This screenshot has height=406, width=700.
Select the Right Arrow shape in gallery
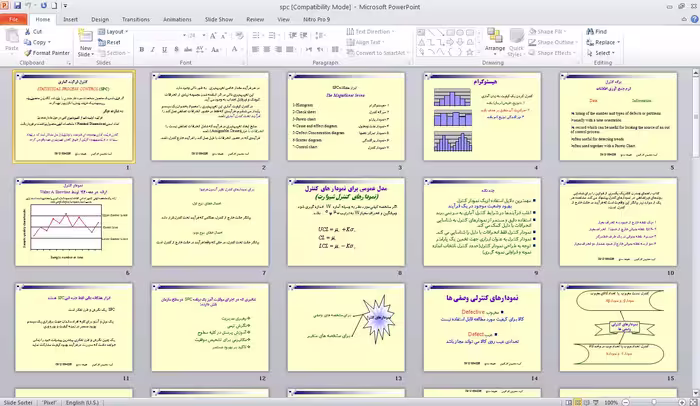click(x=450, y=42)
